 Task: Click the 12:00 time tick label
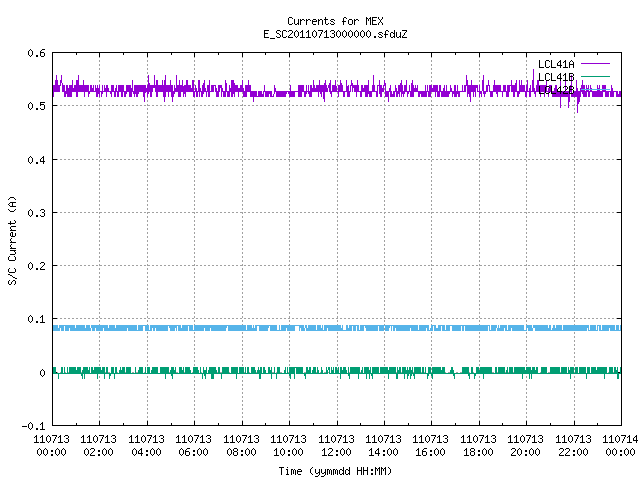[336, 452]
